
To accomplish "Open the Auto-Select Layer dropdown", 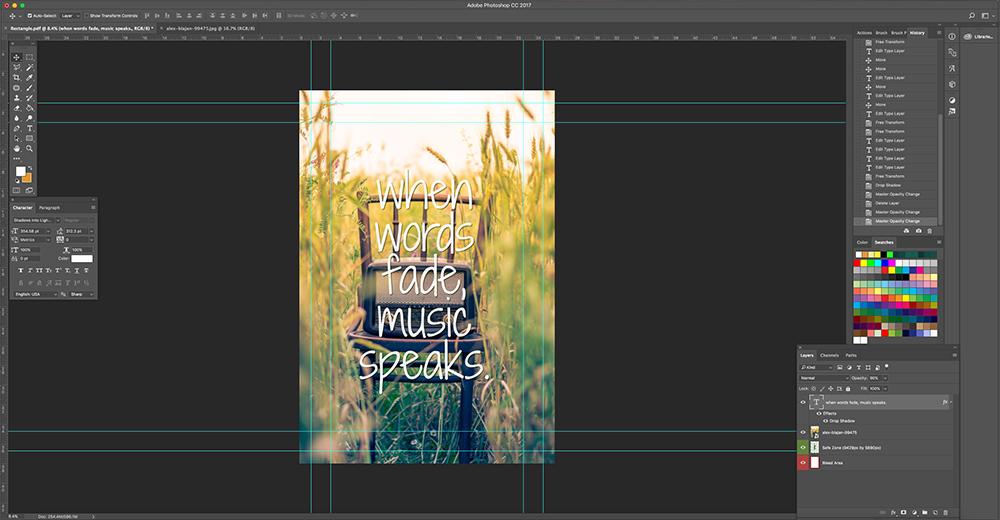I will click(x=69, y=16).
